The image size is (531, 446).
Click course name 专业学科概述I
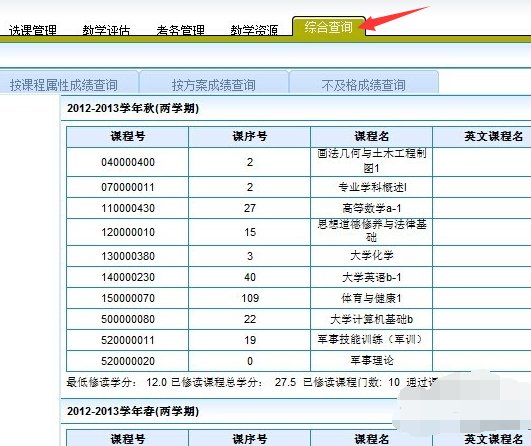[x=372, y=187]
